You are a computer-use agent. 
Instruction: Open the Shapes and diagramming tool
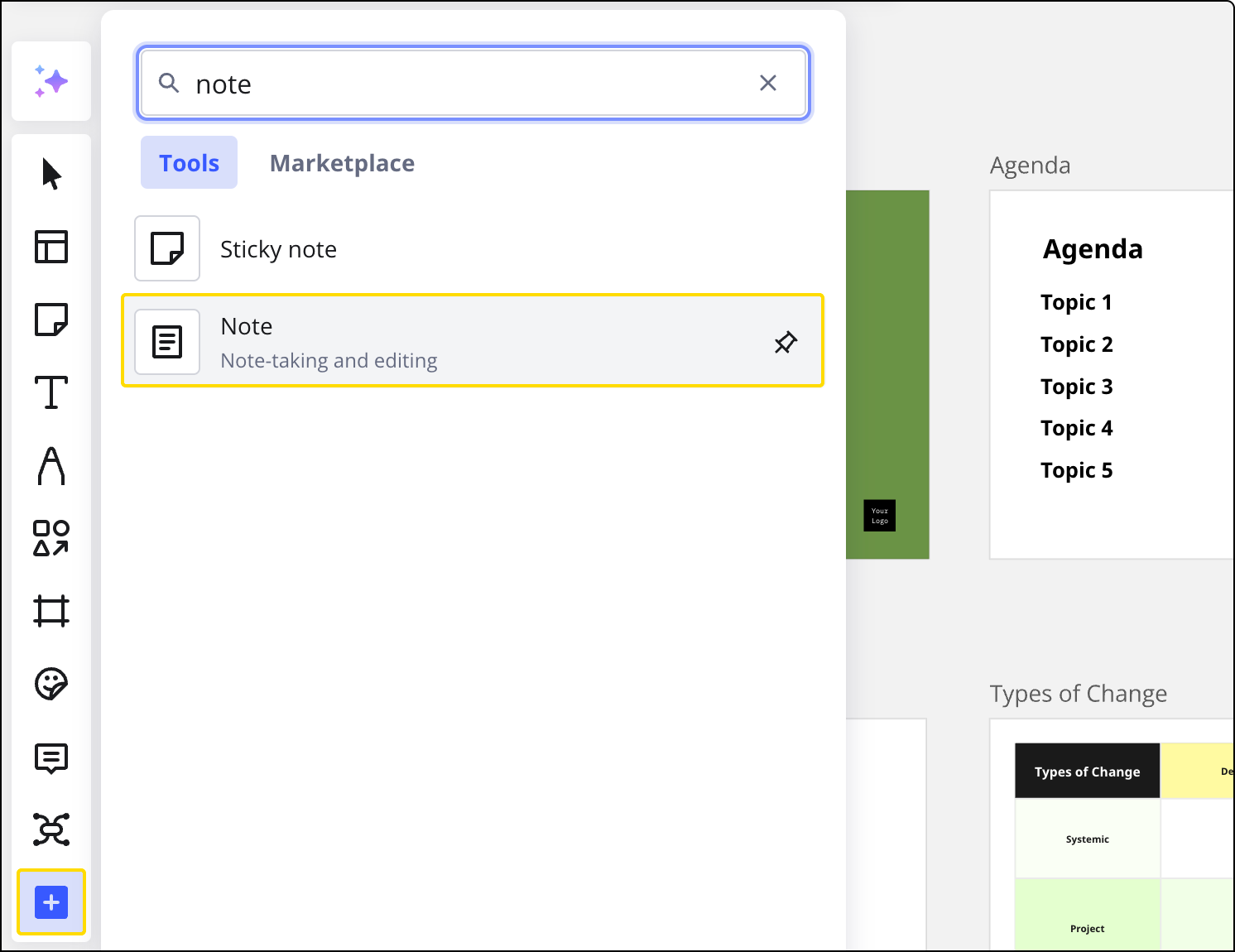point(51,539)
